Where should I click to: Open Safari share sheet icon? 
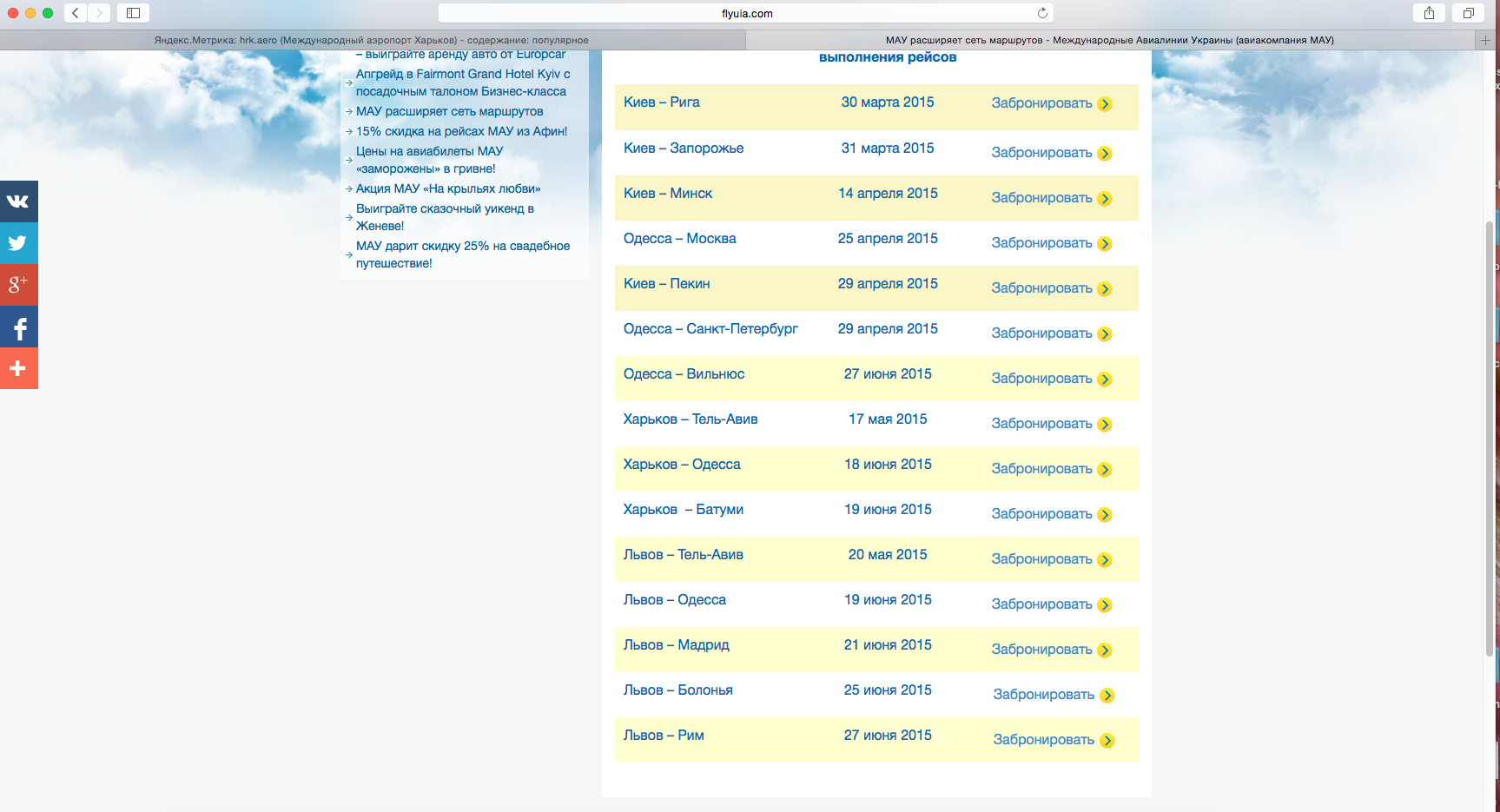(1429, 13)
